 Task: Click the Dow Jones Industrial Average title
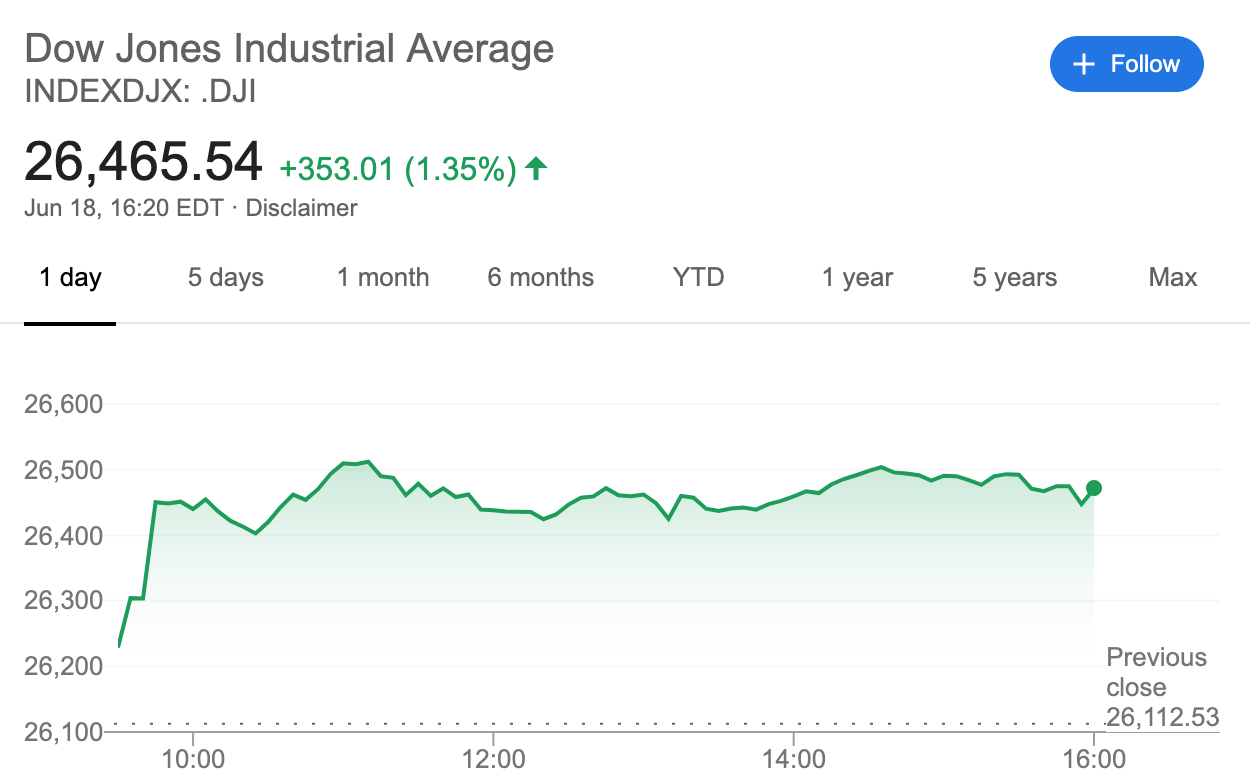pos(289,48)
